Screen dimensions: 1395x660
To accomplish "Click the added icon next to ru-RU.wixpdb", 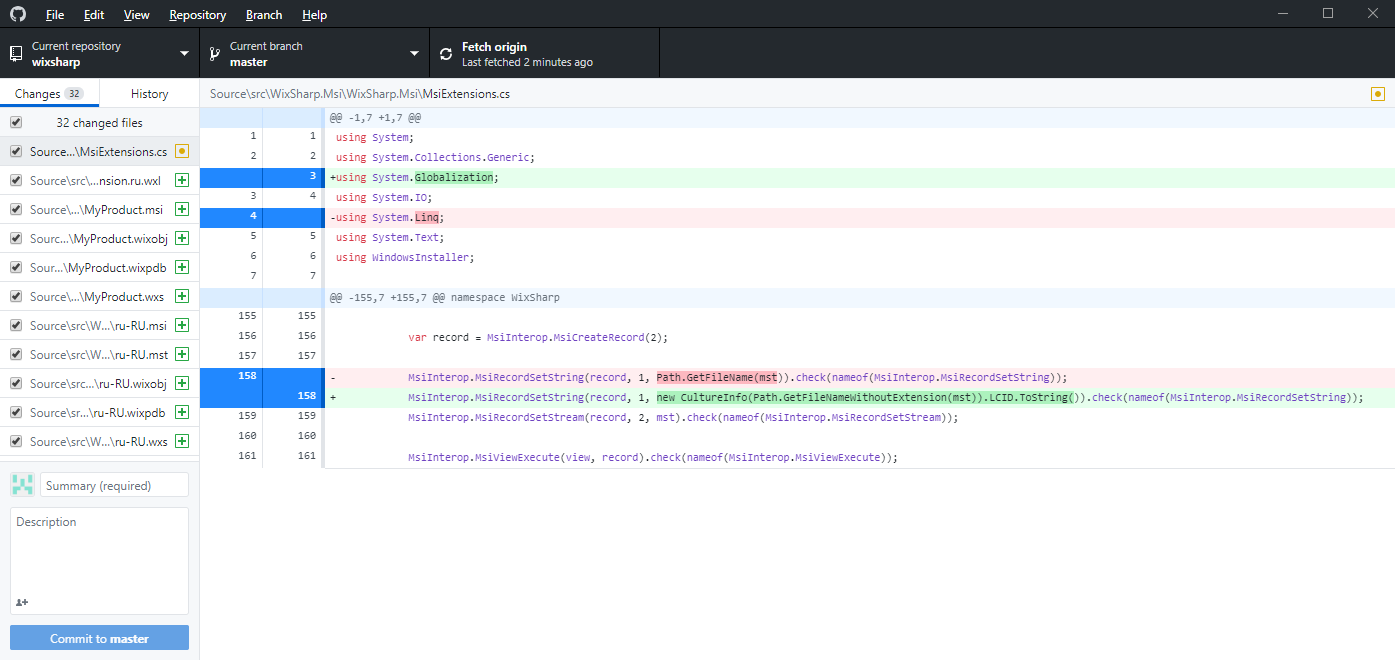I will (182, 413).
